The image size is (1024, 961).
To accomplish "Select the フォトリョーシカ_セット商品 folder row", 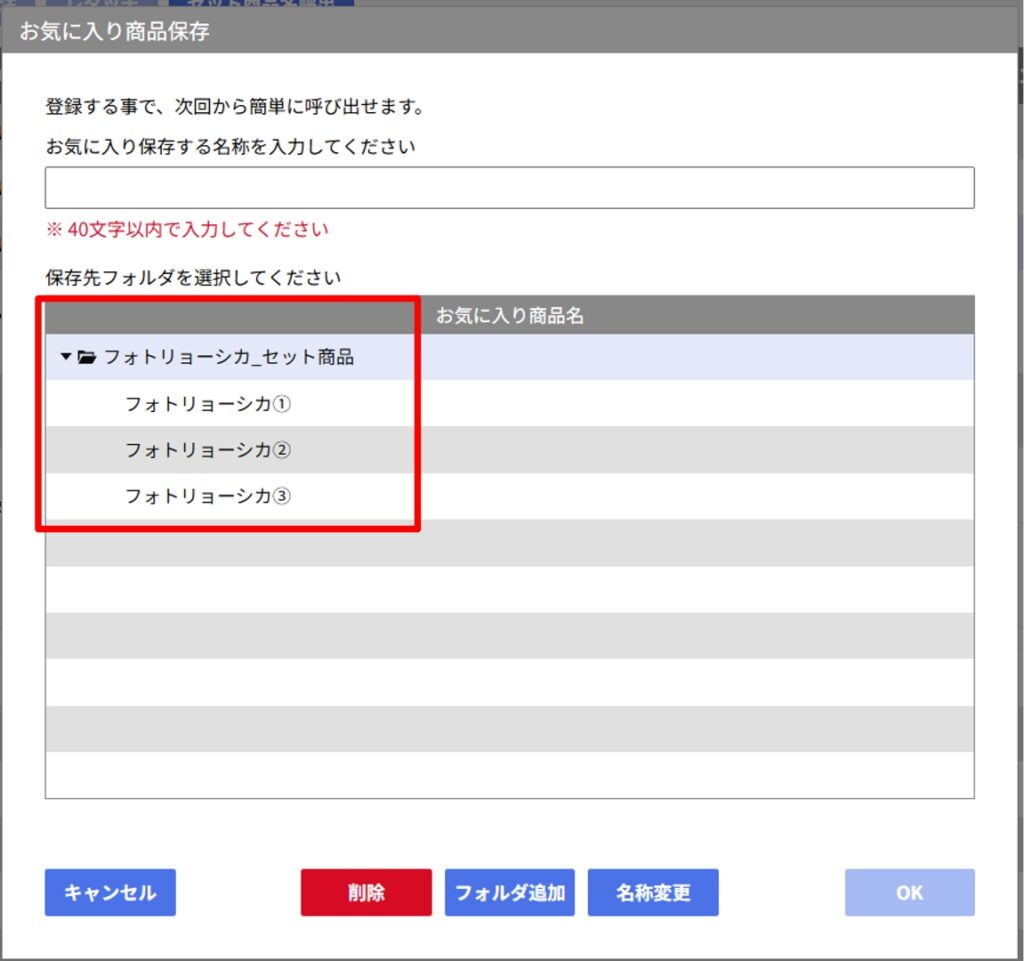I will 228,357.
